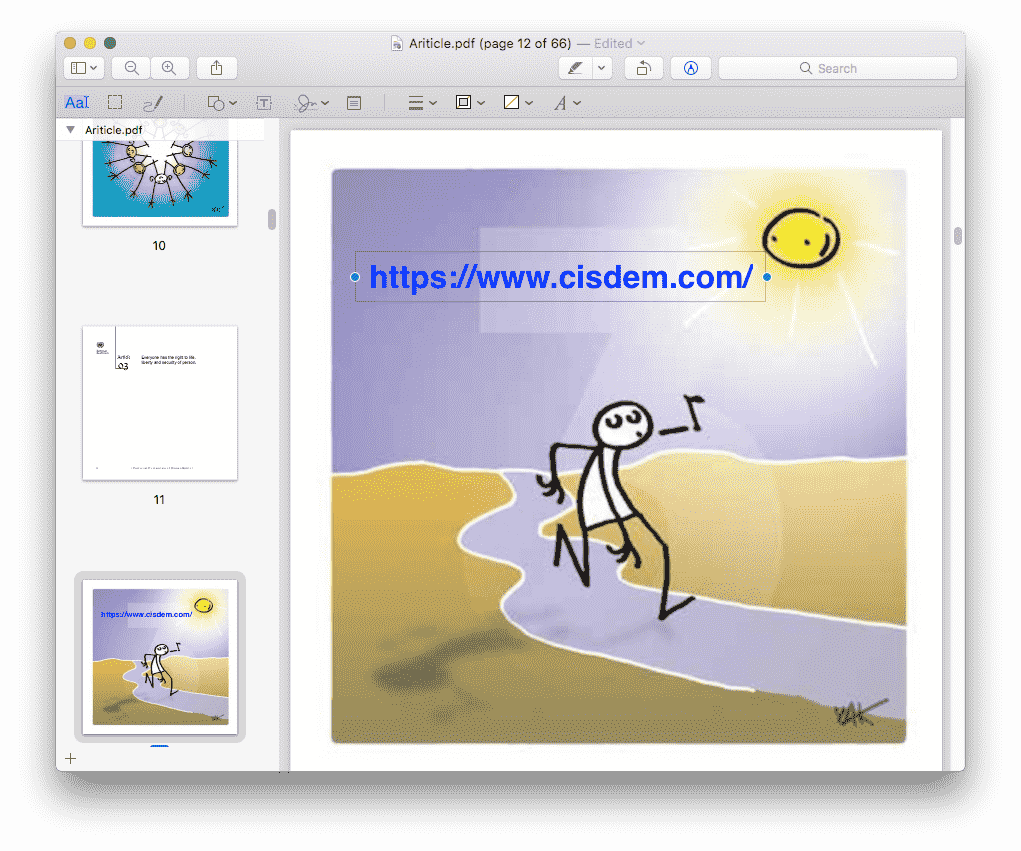
Task: Click the zoom out magnifier icon
Action: pyautogui.click(x=132, y=68)
